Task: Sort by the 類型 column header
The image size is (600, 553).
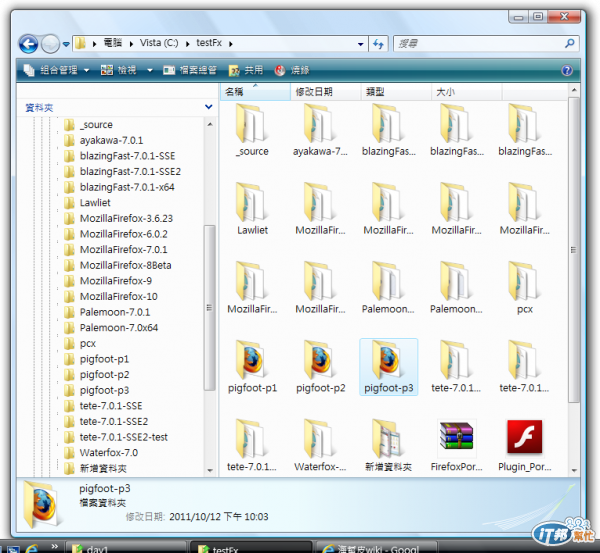Action: (x=396, y=92)
